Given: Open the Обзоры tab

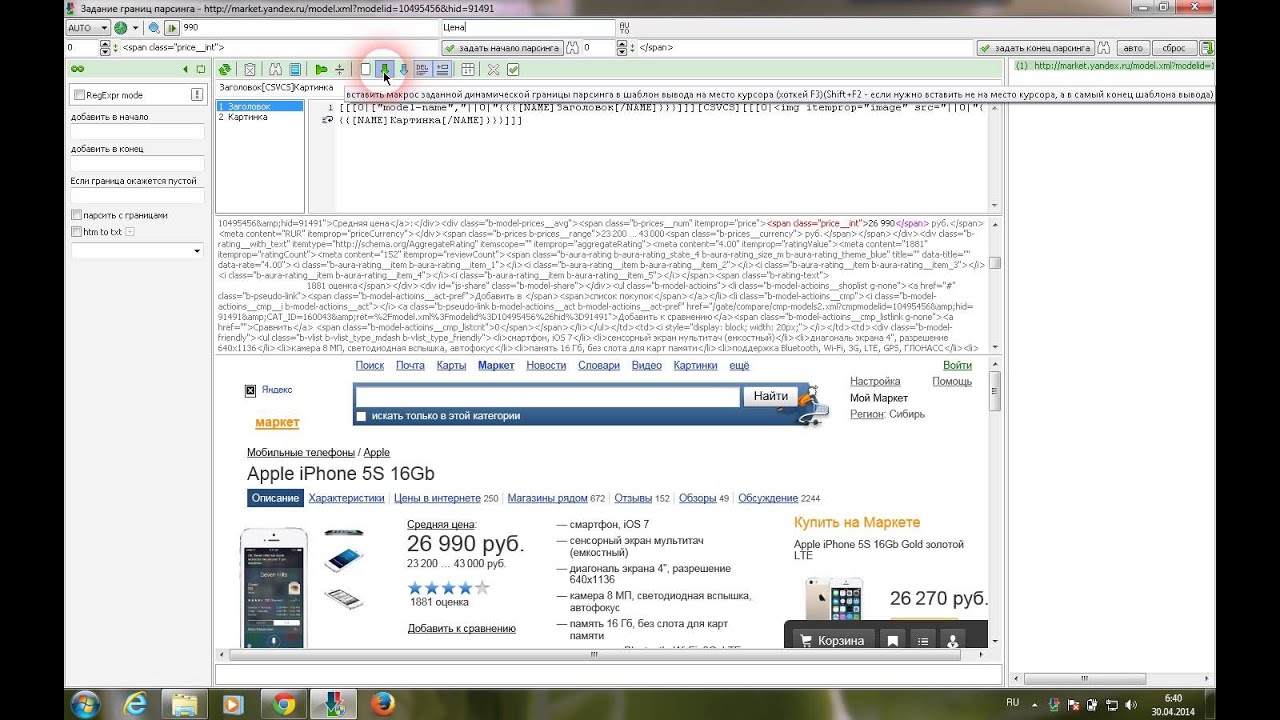Looking at the screenshot, I should coord(697,498).
